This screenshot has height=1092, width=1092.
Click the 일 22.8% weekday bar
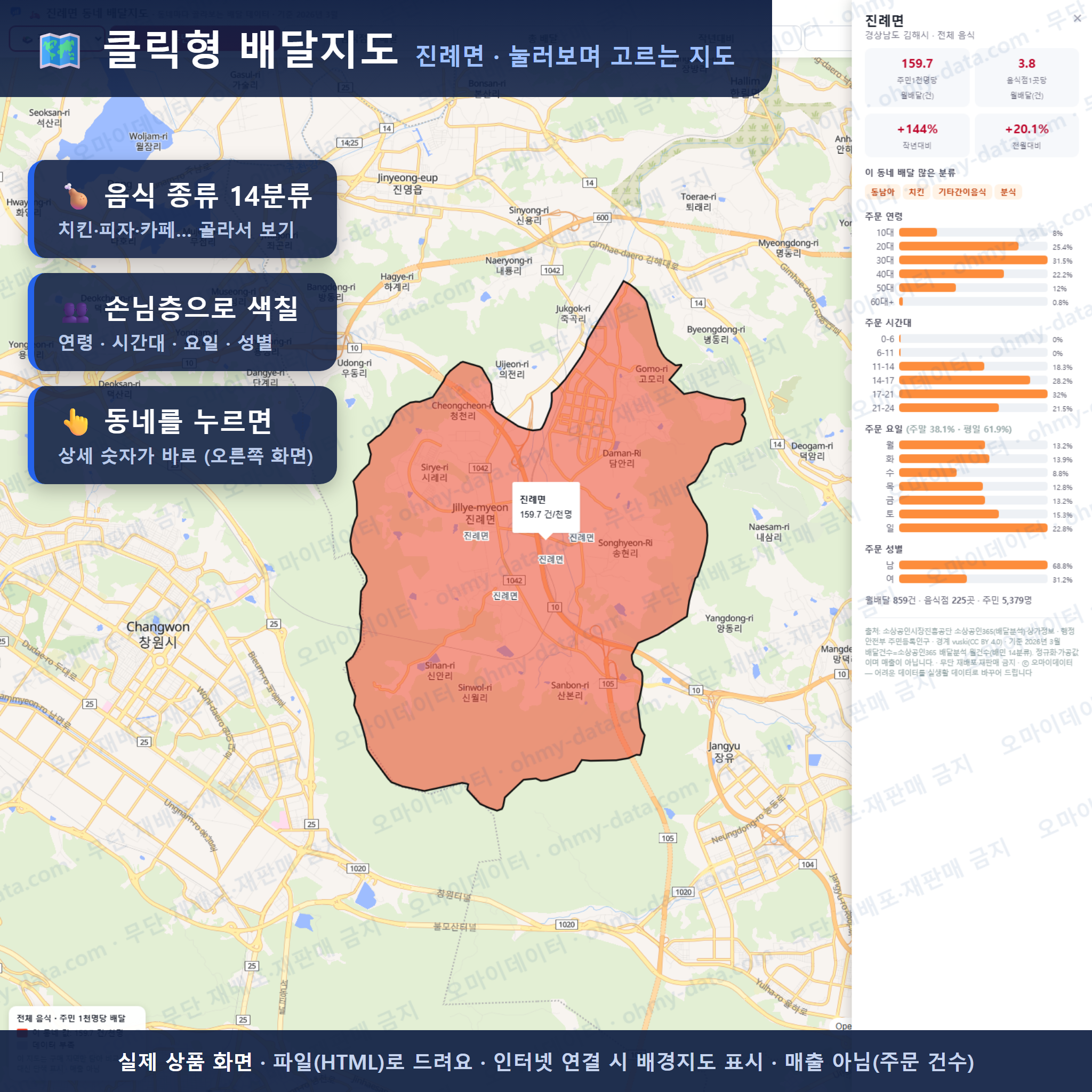pos(972,528)
